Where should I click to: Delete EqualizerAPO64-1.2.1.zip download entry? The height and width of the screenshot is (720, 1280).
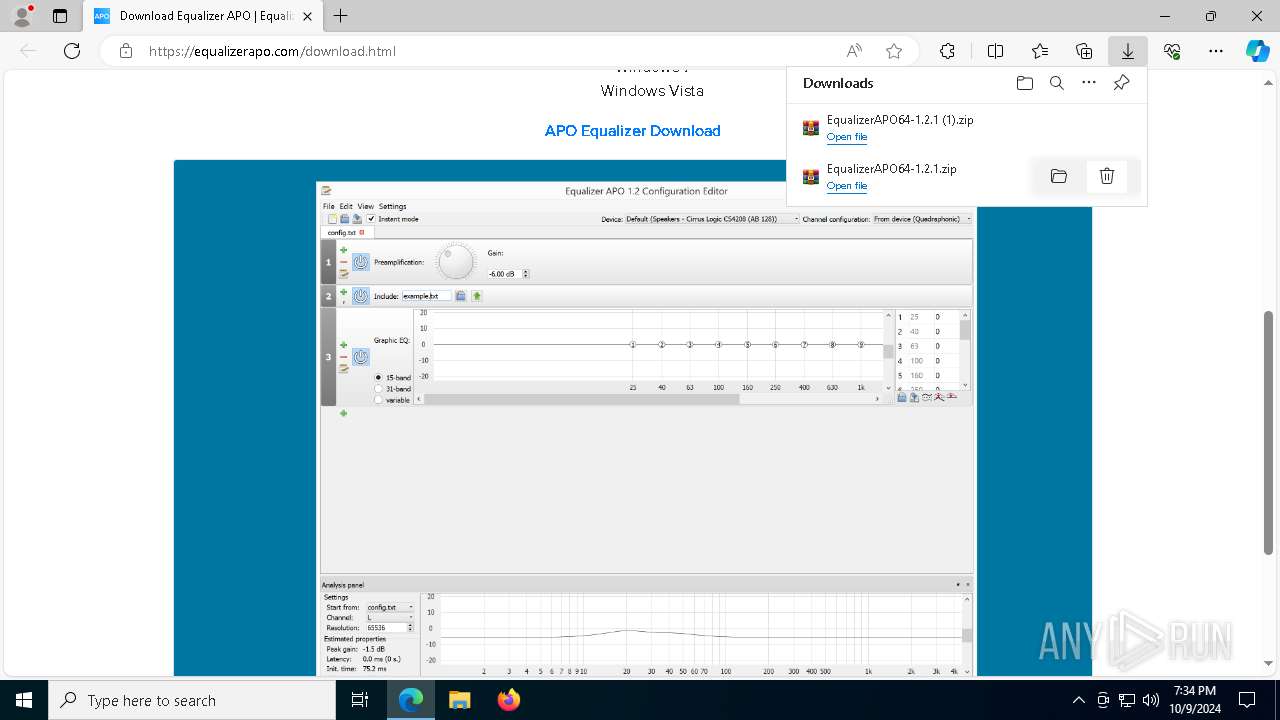[1107, 176]
